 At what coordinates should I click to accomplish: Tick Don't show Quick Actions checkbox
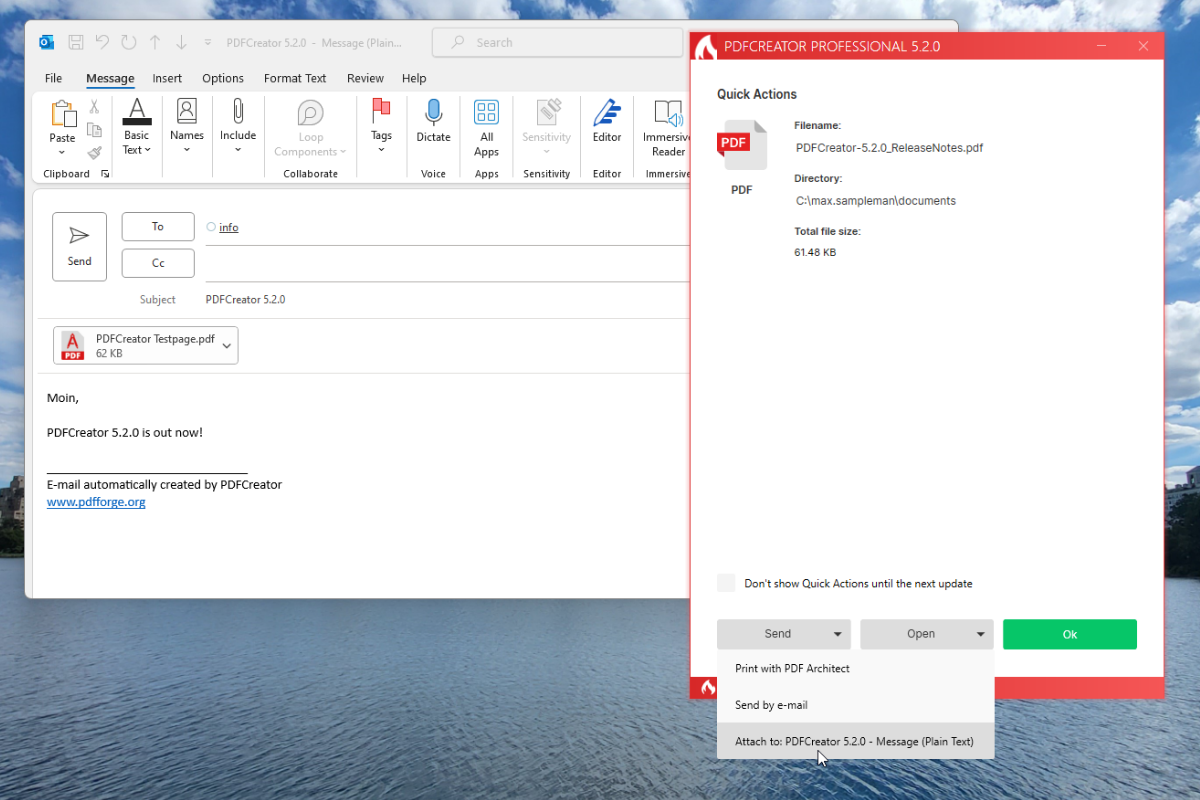(726, 583)
